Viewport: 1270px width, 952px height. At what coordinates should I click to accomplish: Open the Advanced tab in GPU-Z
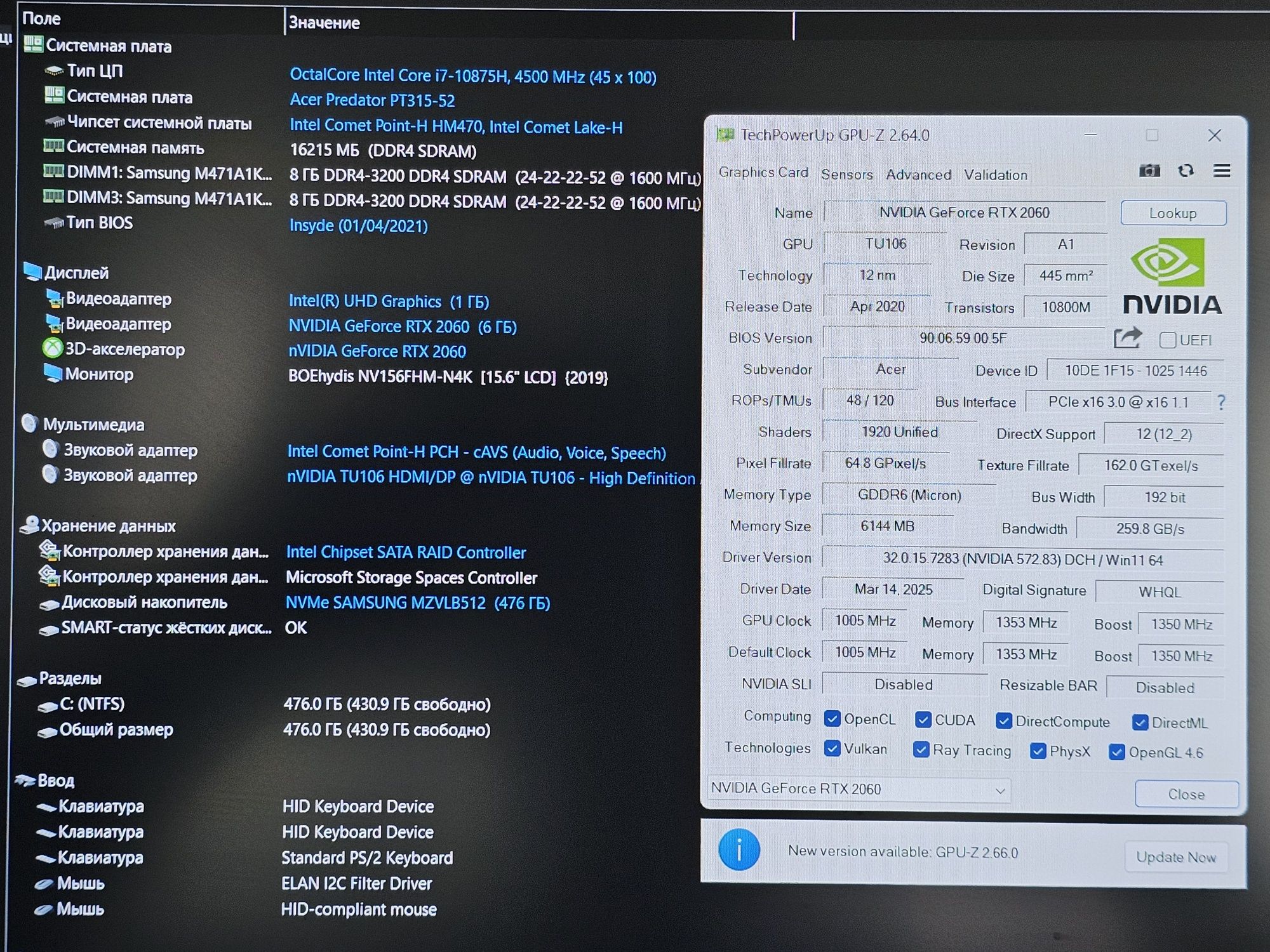[x=918, y=175]
